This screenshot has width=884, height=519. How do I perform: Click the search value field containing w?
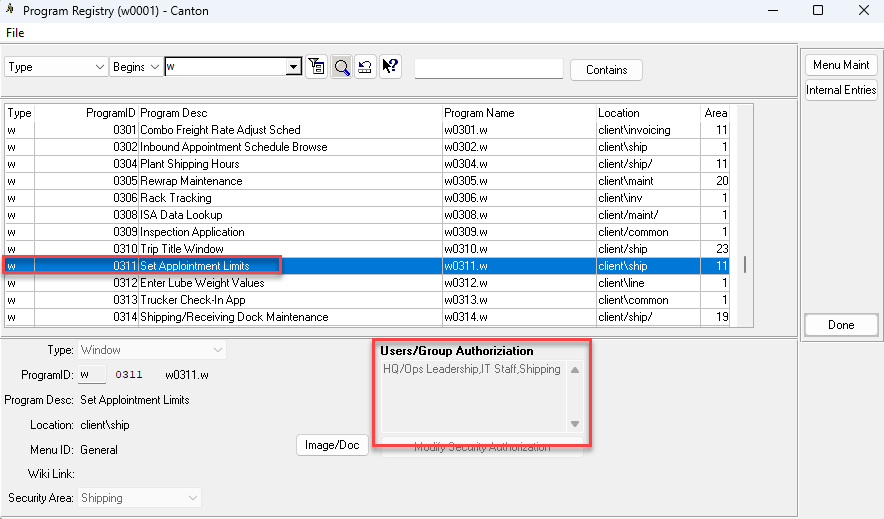226,67
